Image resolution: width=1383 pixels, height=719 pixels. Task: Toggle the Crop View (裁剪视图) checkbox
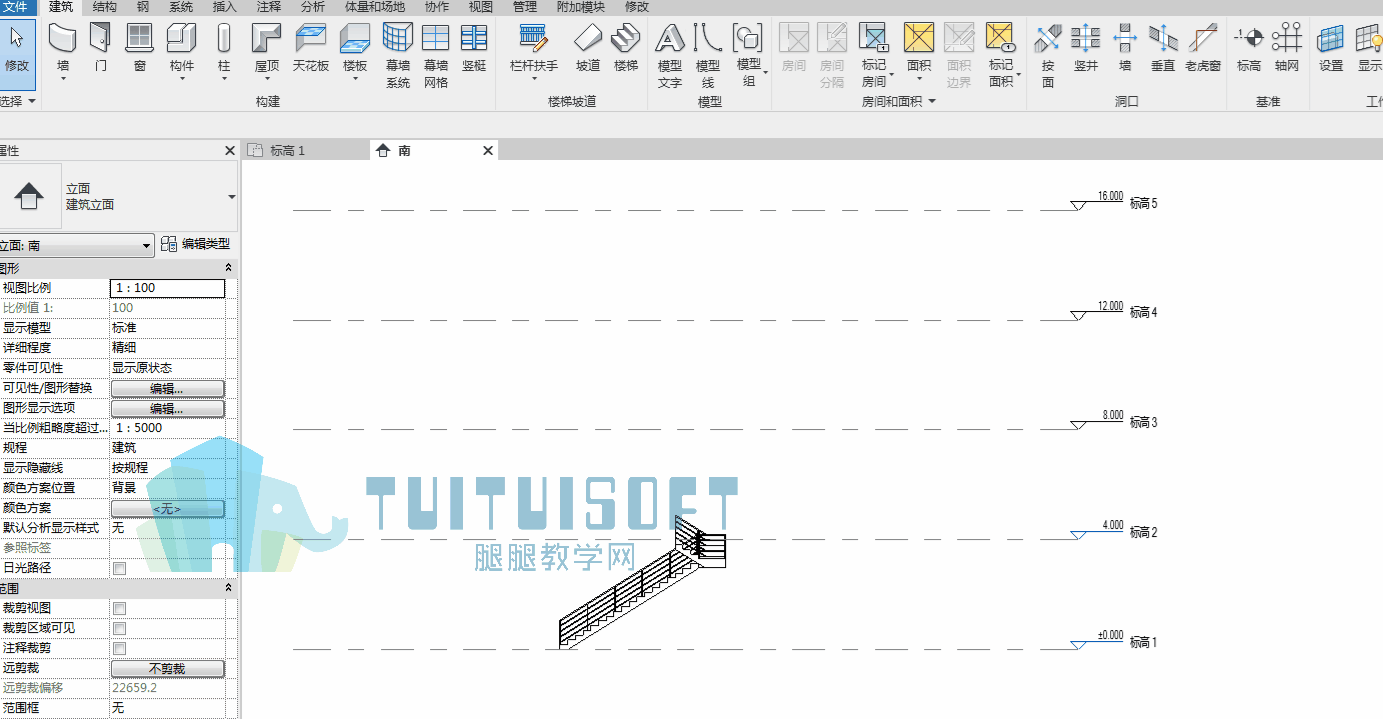[119, 608]
